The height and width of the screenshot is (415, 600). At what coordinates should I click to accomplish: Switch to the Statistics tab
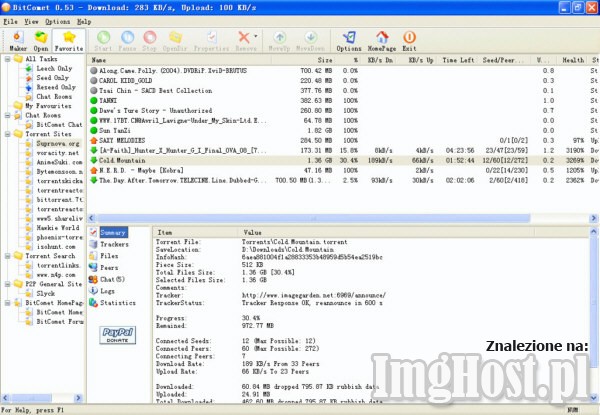click(118, 303)
